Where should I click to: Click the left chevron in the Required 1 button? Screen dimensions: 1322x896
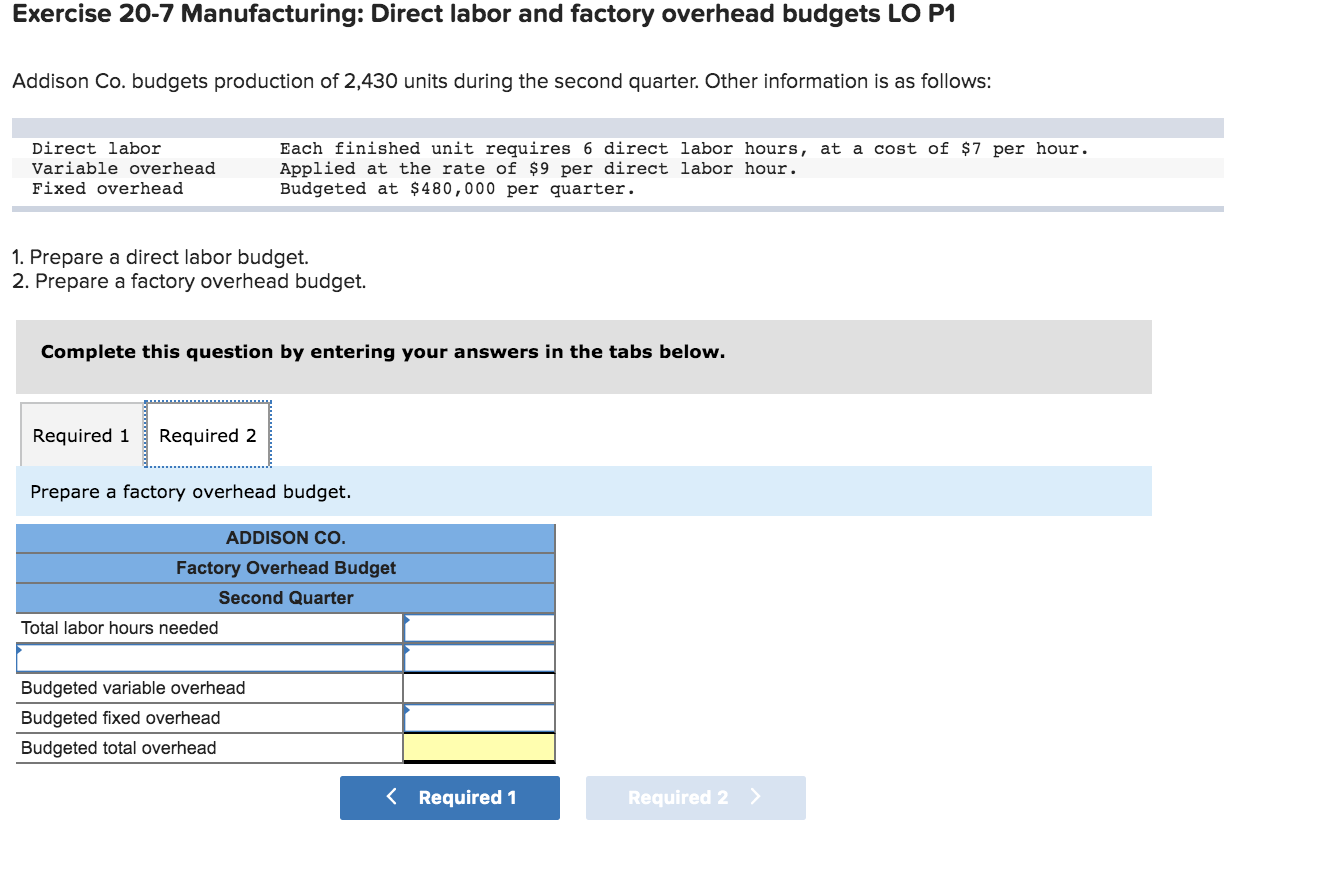[392, 797]
